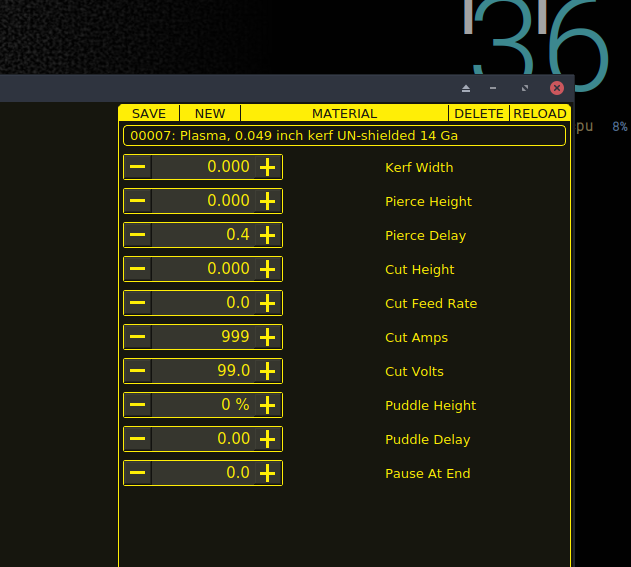Image resolution: width=631 pixels, height=567 pixels.
Task: Decrease the Puddle Delay value
Action: click(x=138, y=439)
